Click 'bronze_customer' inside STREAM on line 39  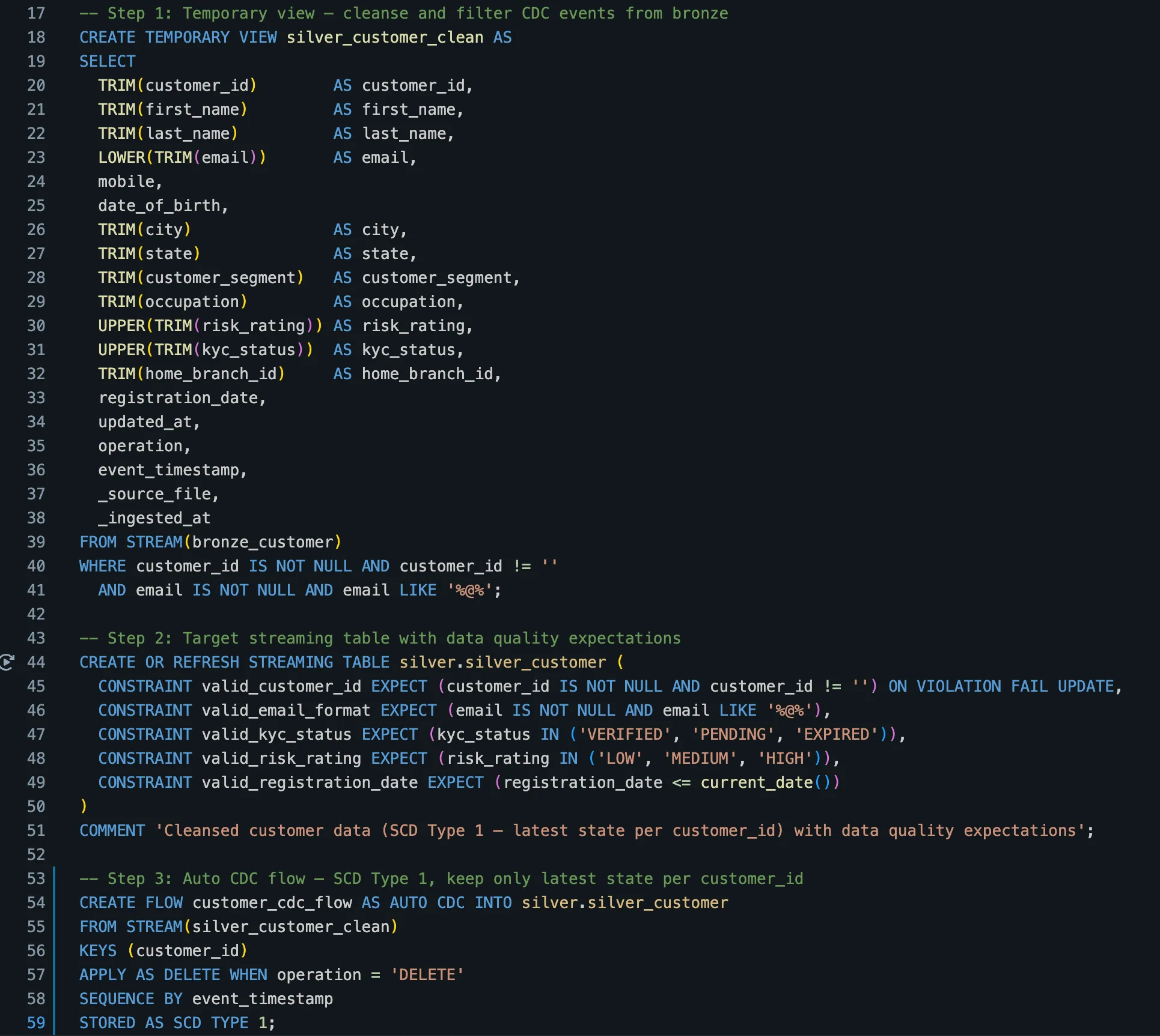263,542
